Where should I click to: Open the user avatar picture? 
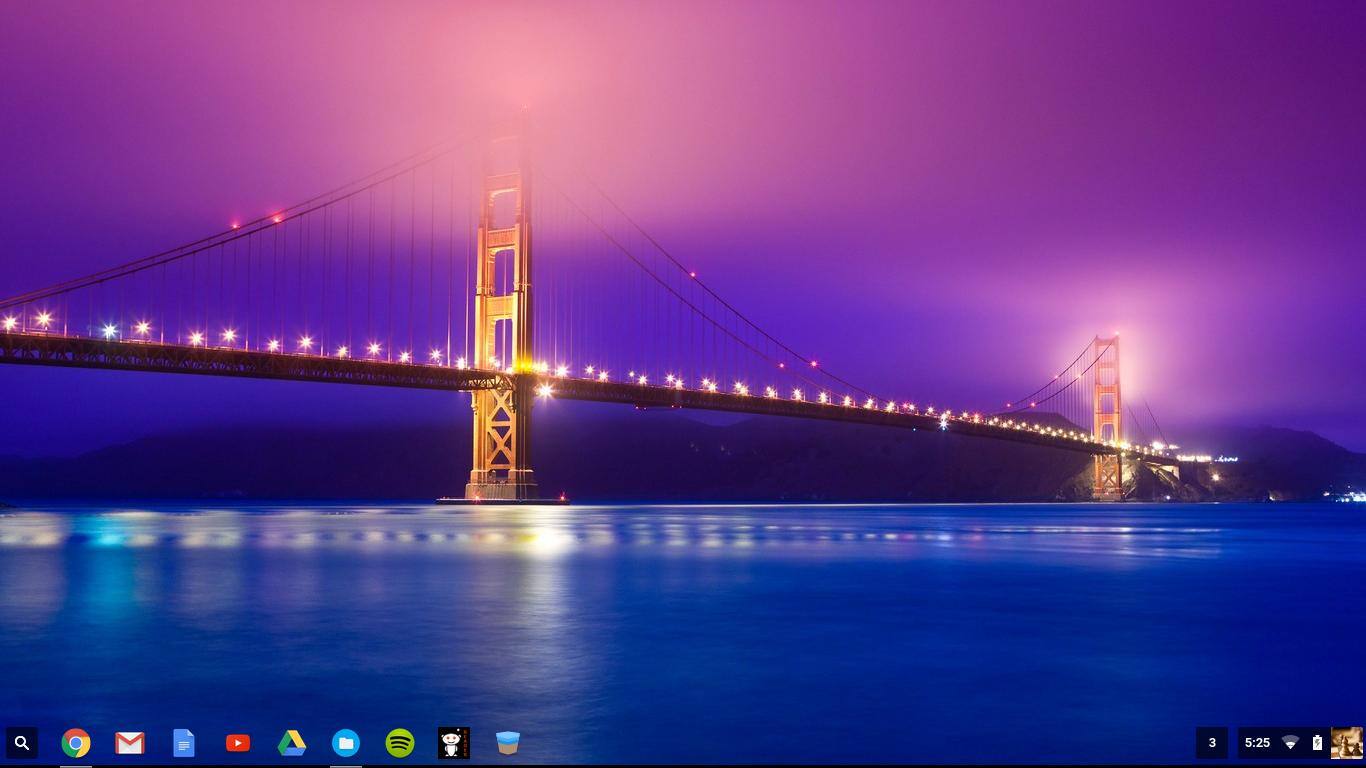point(1346,743)
